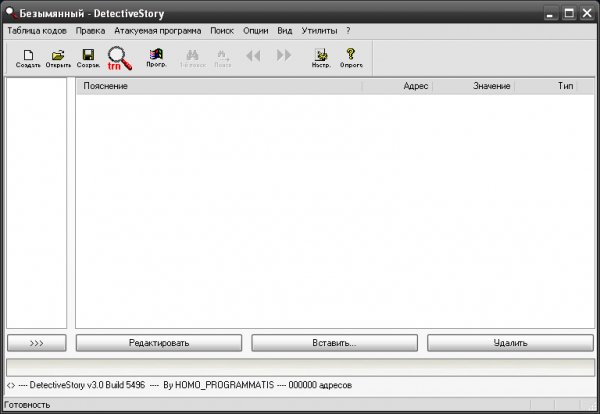Click the trn magnifying glass icon
Viewport: 600px width, 414px height.
120,59
